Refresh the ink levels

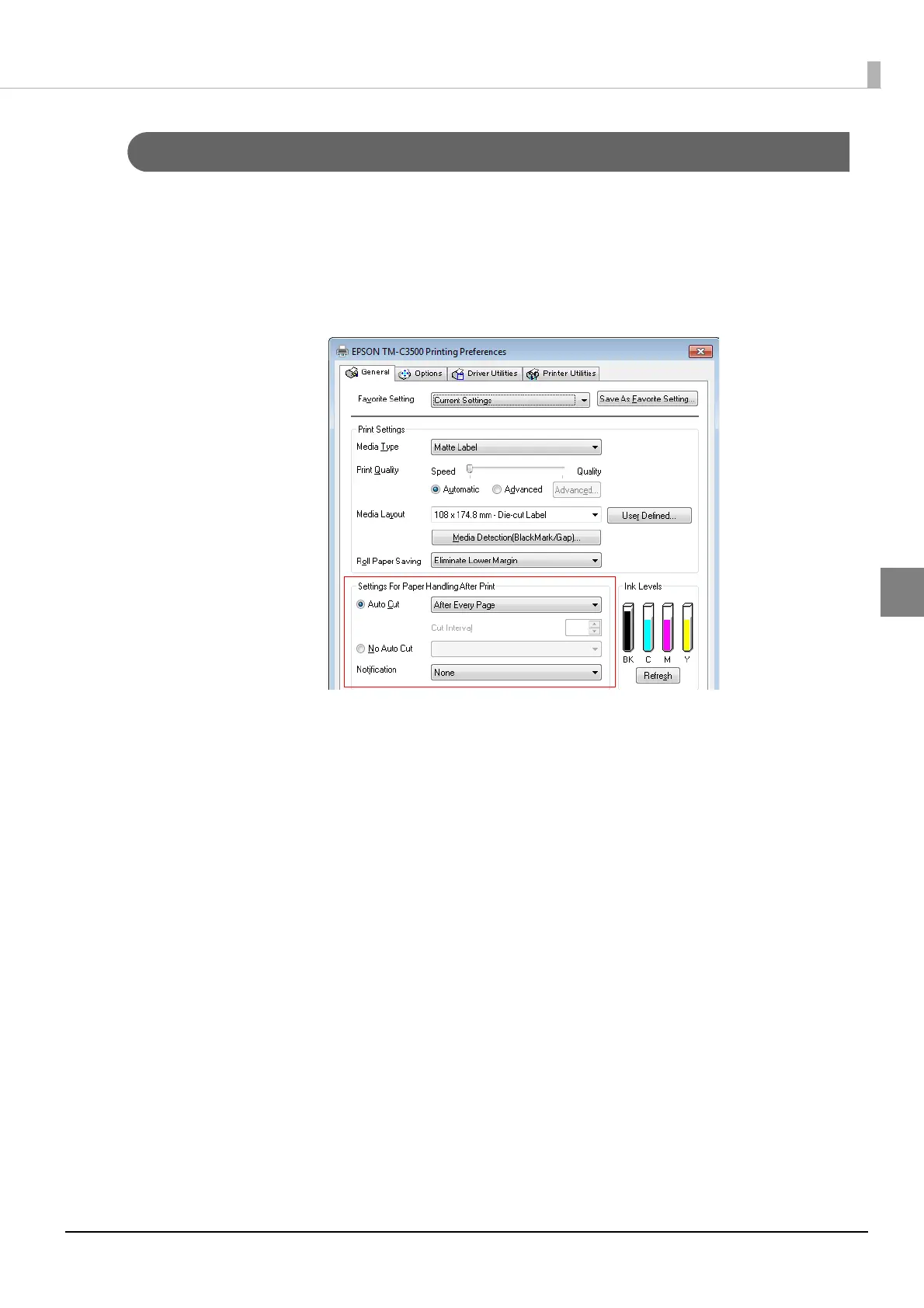point(658,676)
